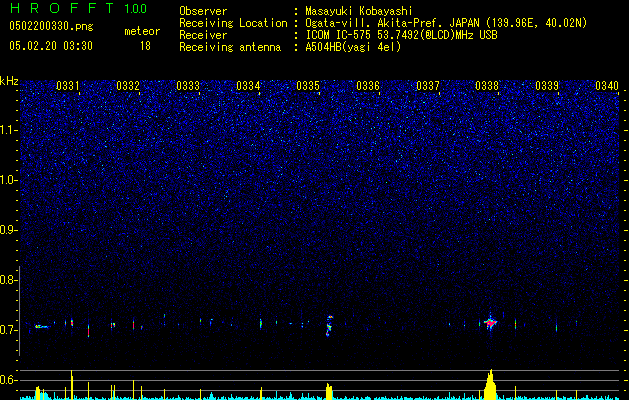The height and width of the screenshot is (400, 629).
Task: Click time marker 0335
Action: [x=308, y=85]
